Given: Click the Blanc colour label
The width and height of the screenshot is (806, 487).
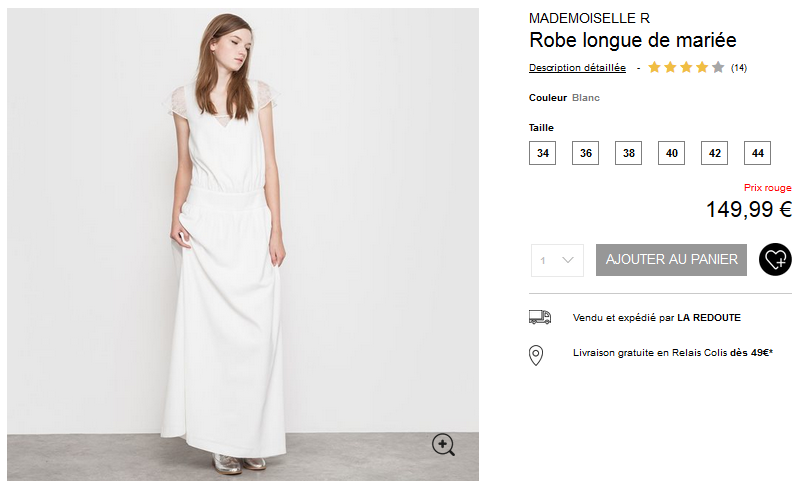Looking at the screenshot, I should click(586, 98).
